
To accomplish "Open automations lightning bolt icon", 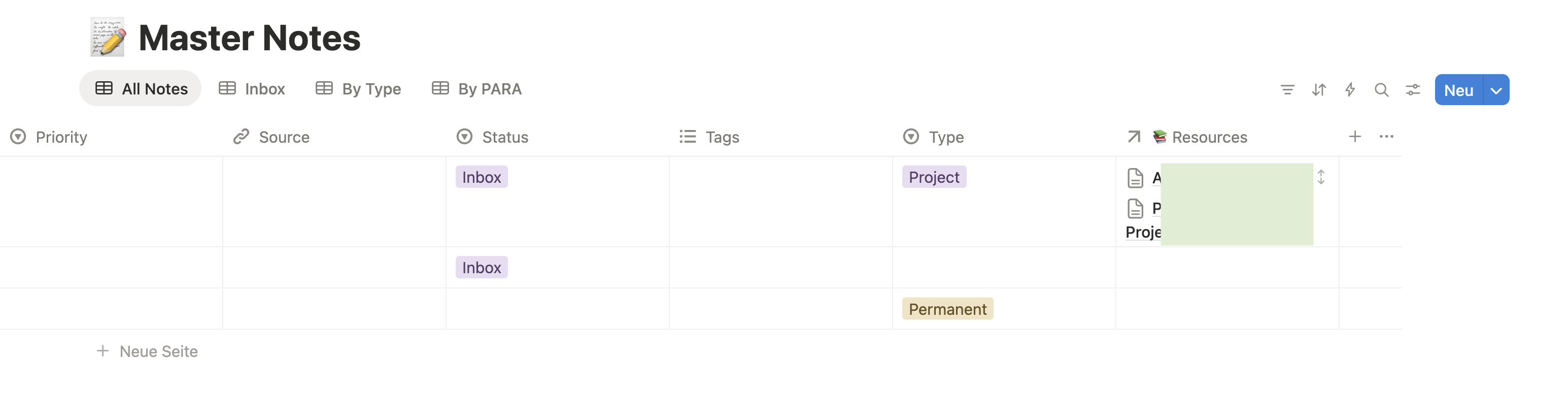I will click(x=1349, y=90).
